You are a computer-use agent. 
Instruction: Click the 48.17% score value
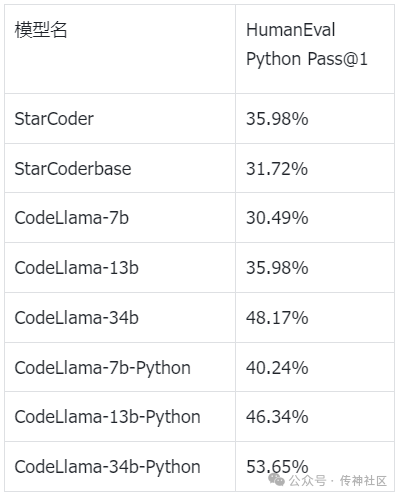(x=277, y=318)
